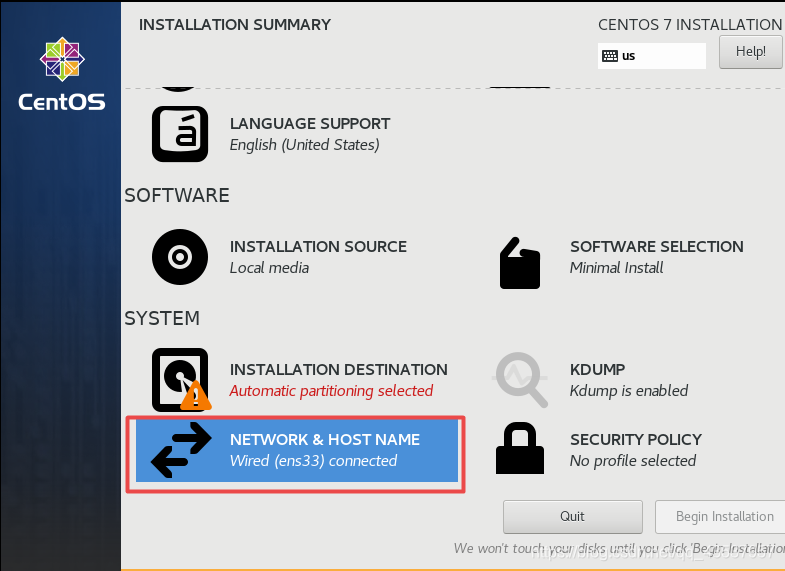
Task: Click the Help! button
Action: pos(750,52)
